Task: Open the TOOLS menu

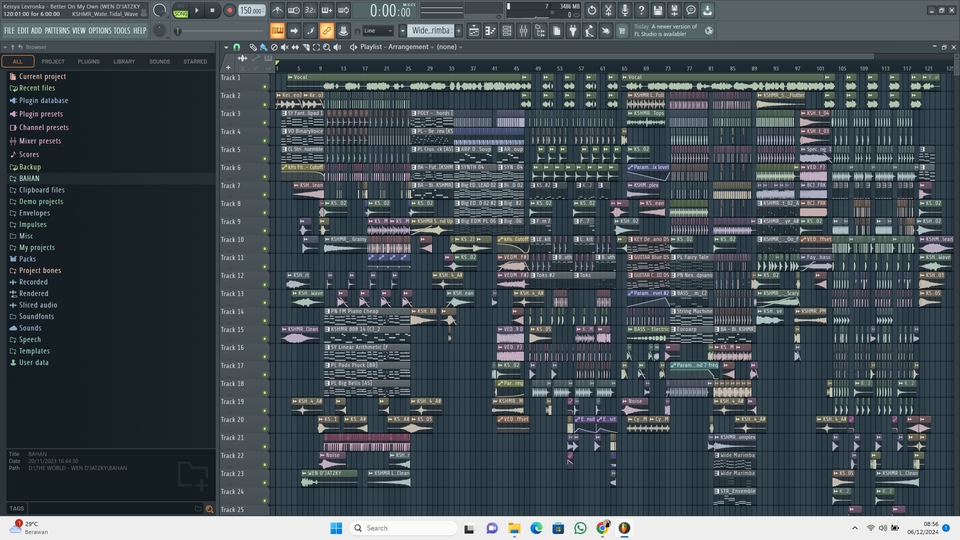Action: [122, 31]
